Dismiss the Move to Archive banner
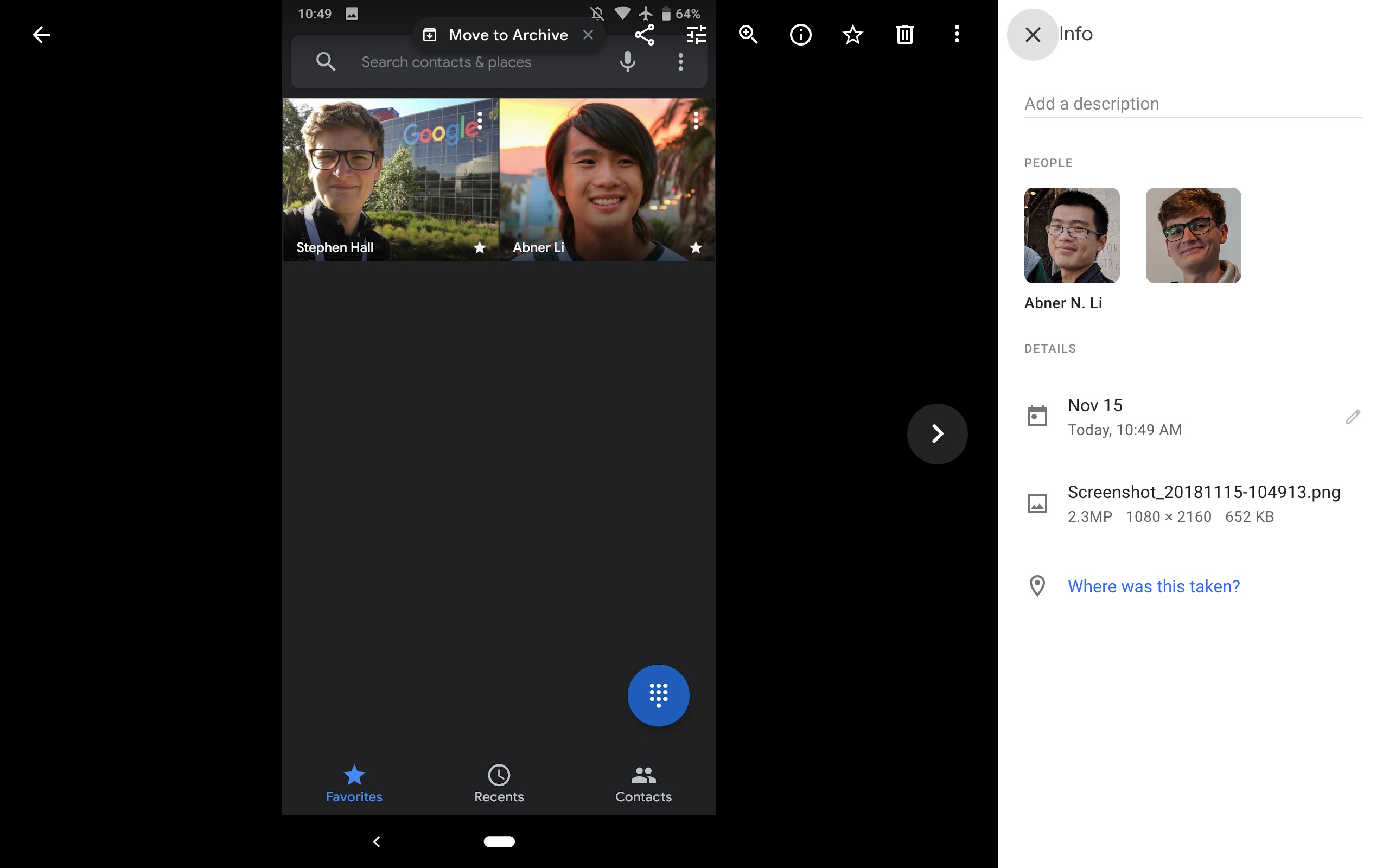 pos(589,34)
